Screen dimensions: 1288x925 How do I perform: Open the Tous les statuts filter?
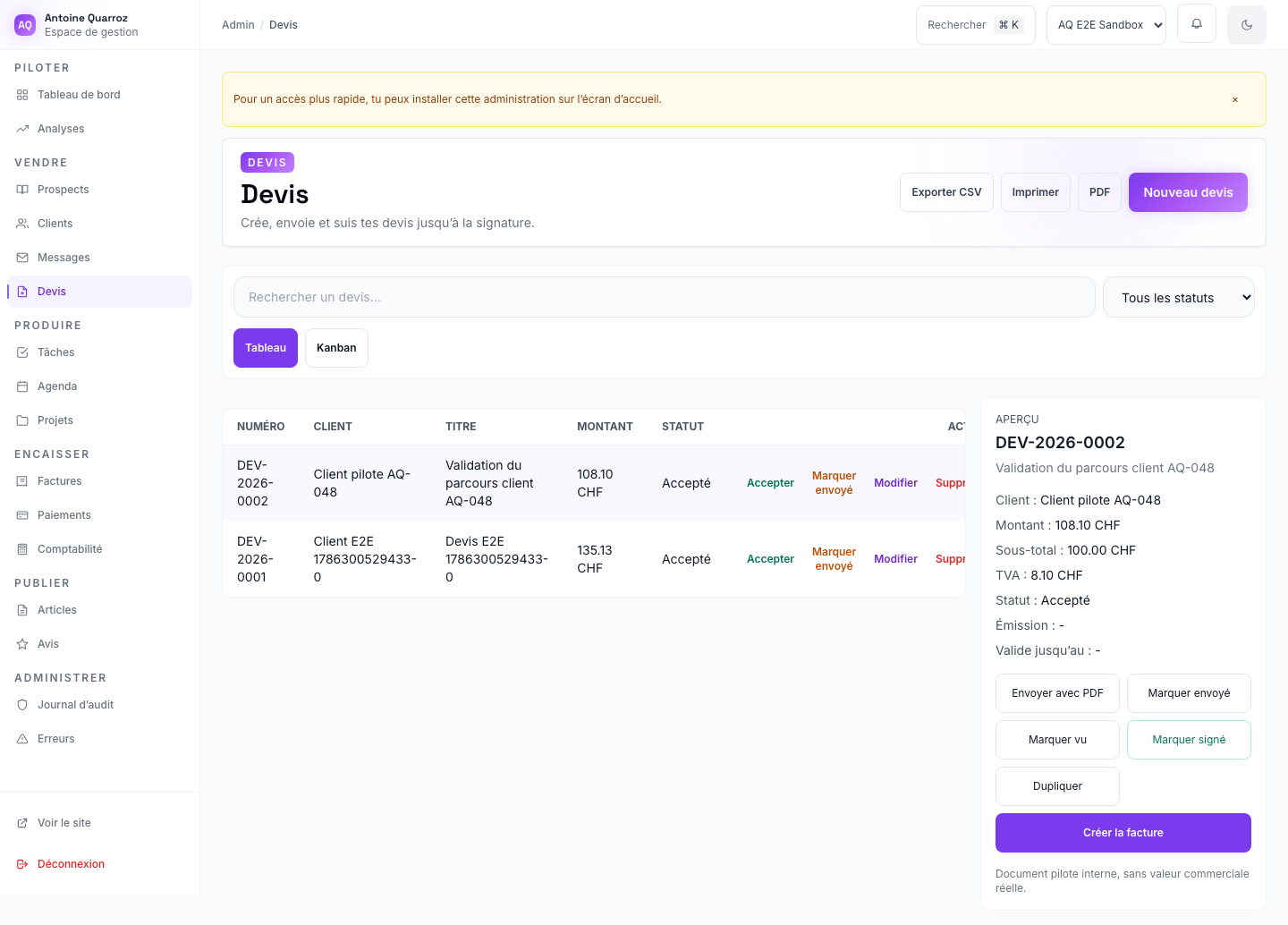coord(1179,297)
